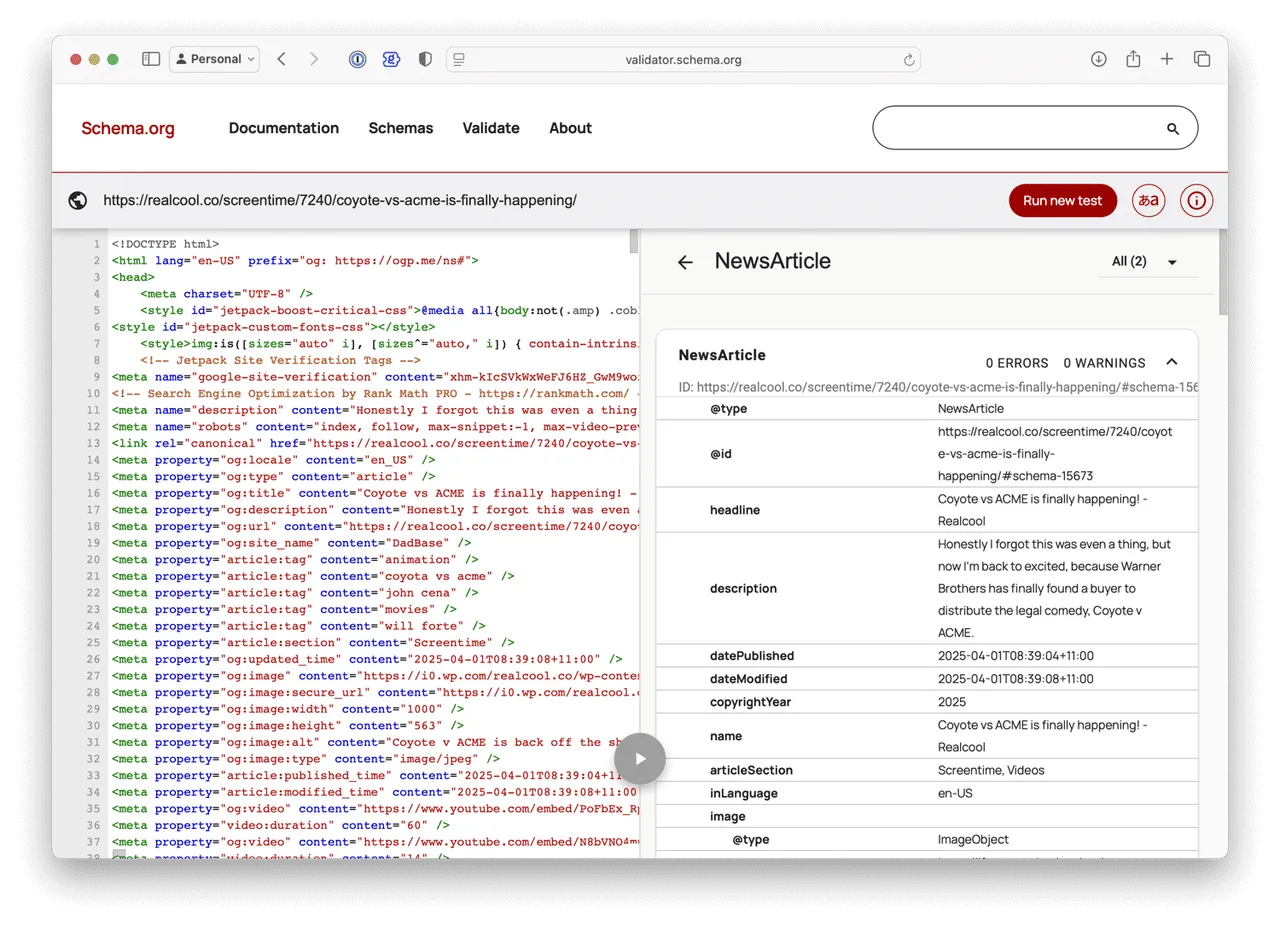Click the Safari sidebar toggle icon
Image resolution: width=1280 pixels, height=927 pixels.
coord(151,59)
